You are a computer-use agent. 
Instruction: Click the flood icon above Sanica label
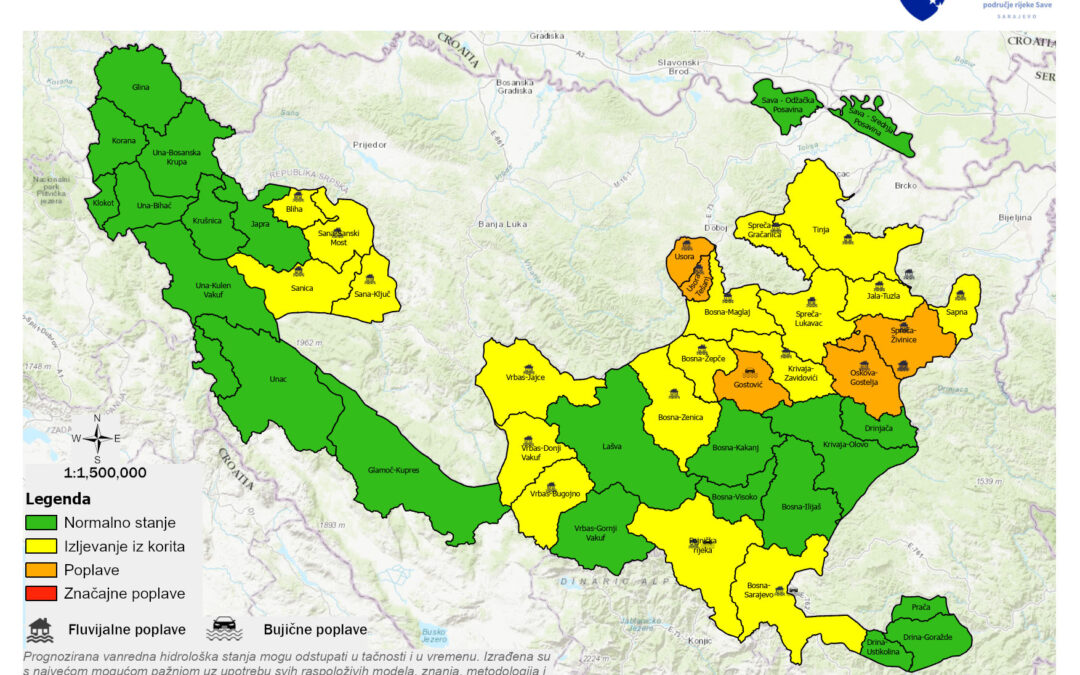[298, 270]
